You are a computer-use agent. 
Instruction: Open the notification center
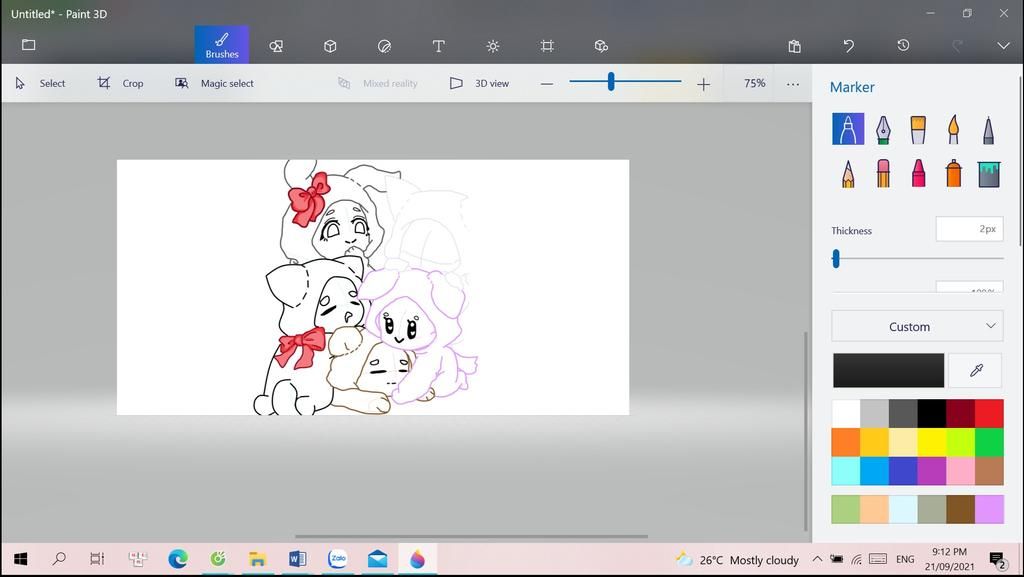click(997, 560)
